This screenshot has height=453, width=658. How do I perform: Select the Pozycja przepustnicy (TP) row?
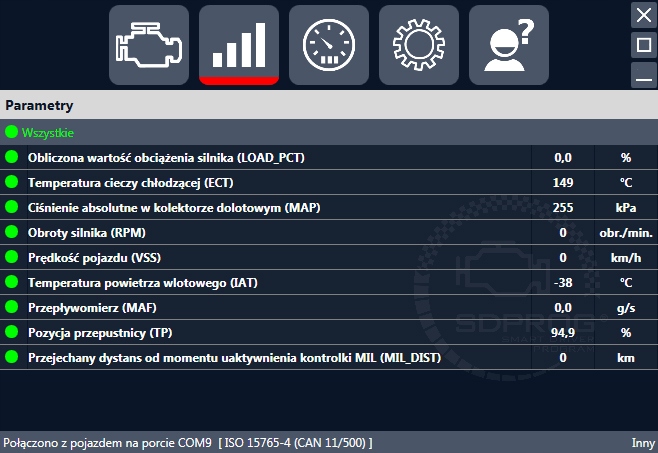coord(329,333)
